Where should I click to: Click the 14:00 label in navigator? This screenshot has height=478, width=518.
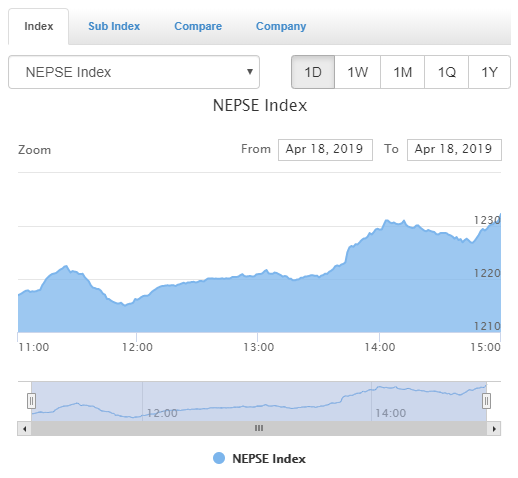click(391, 413)
